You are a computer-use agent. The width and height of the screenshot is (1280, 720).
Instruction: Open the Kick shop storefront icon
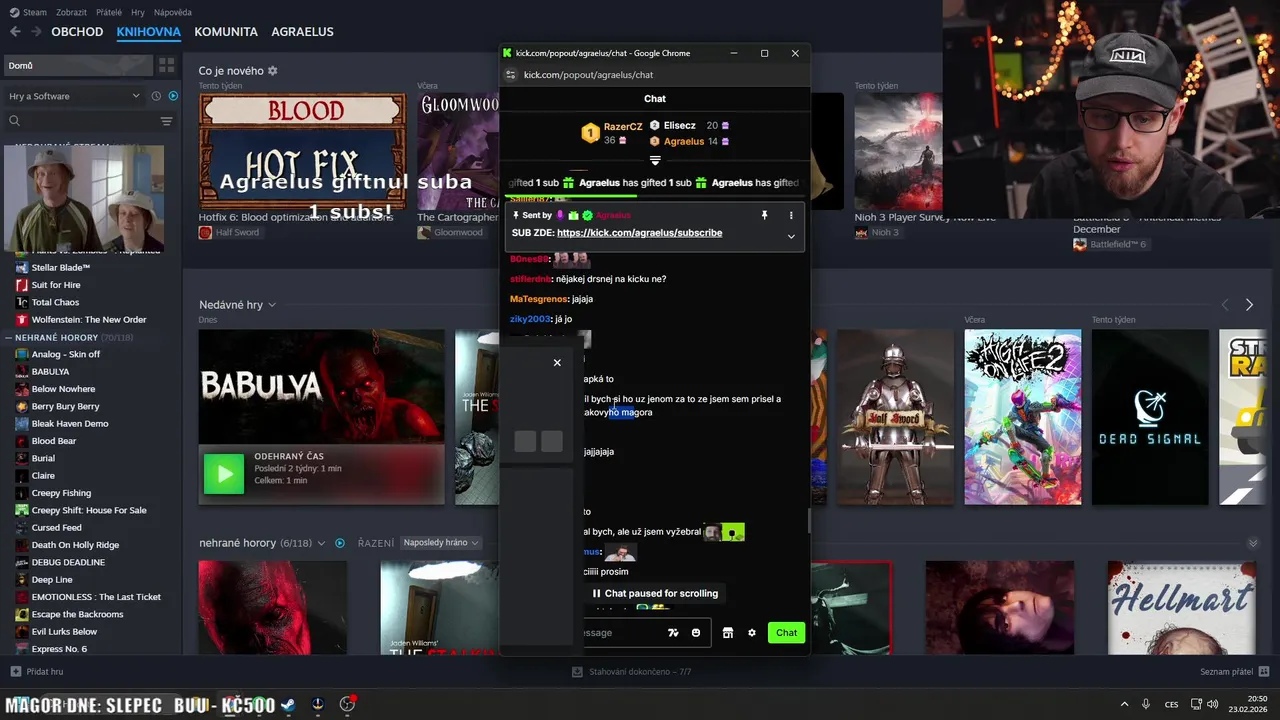click(728, 633)
